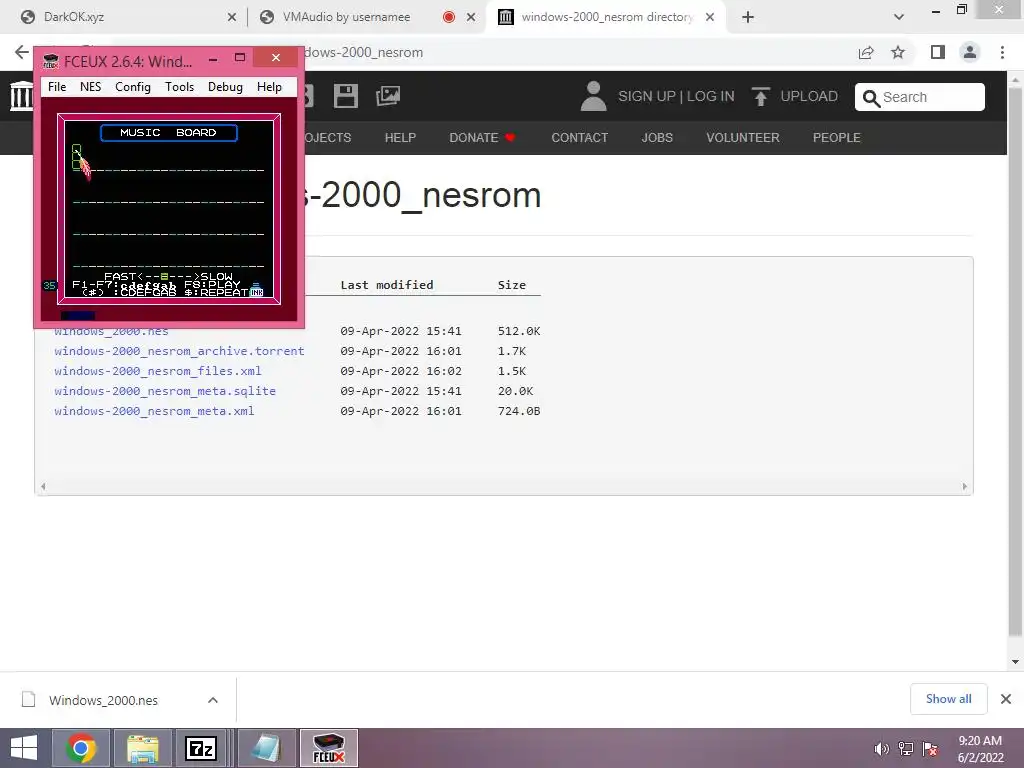Open the VOLUNTEER navigation link

(743, 138)
